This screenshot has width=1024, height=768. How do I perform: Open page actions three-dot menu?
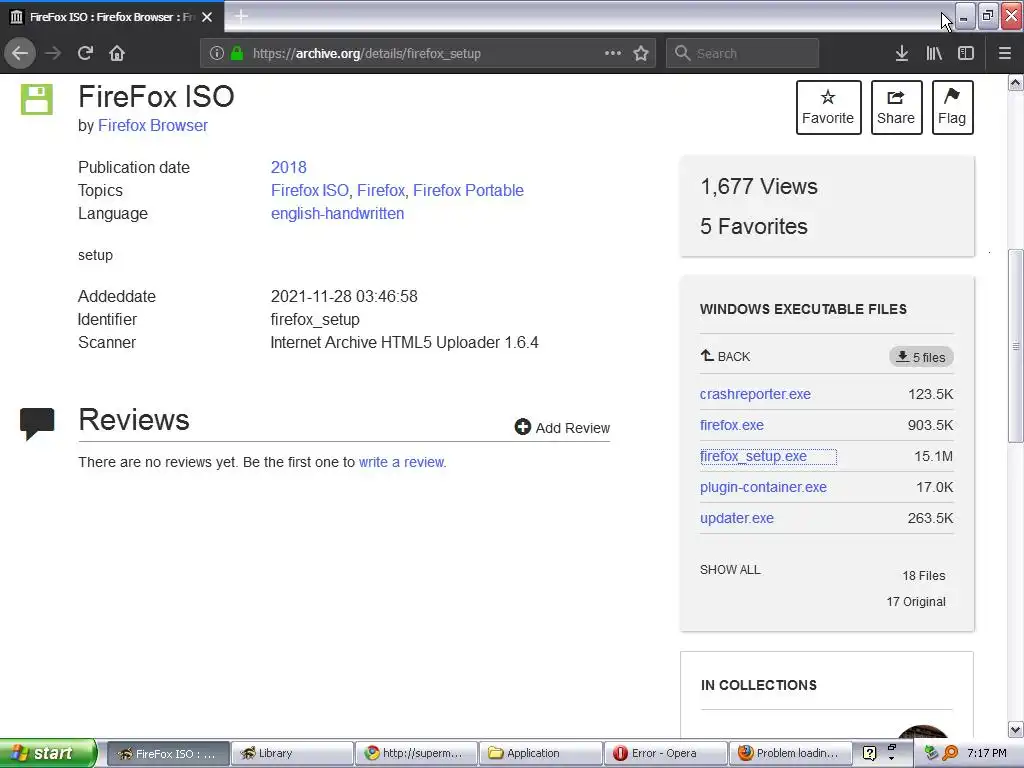click(613, 53)
